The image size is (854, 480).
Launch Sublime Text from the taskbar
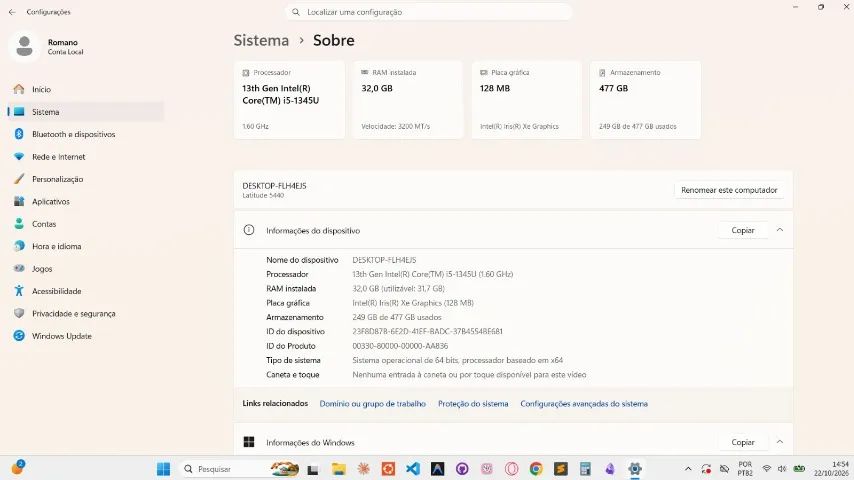pos(560,469)
